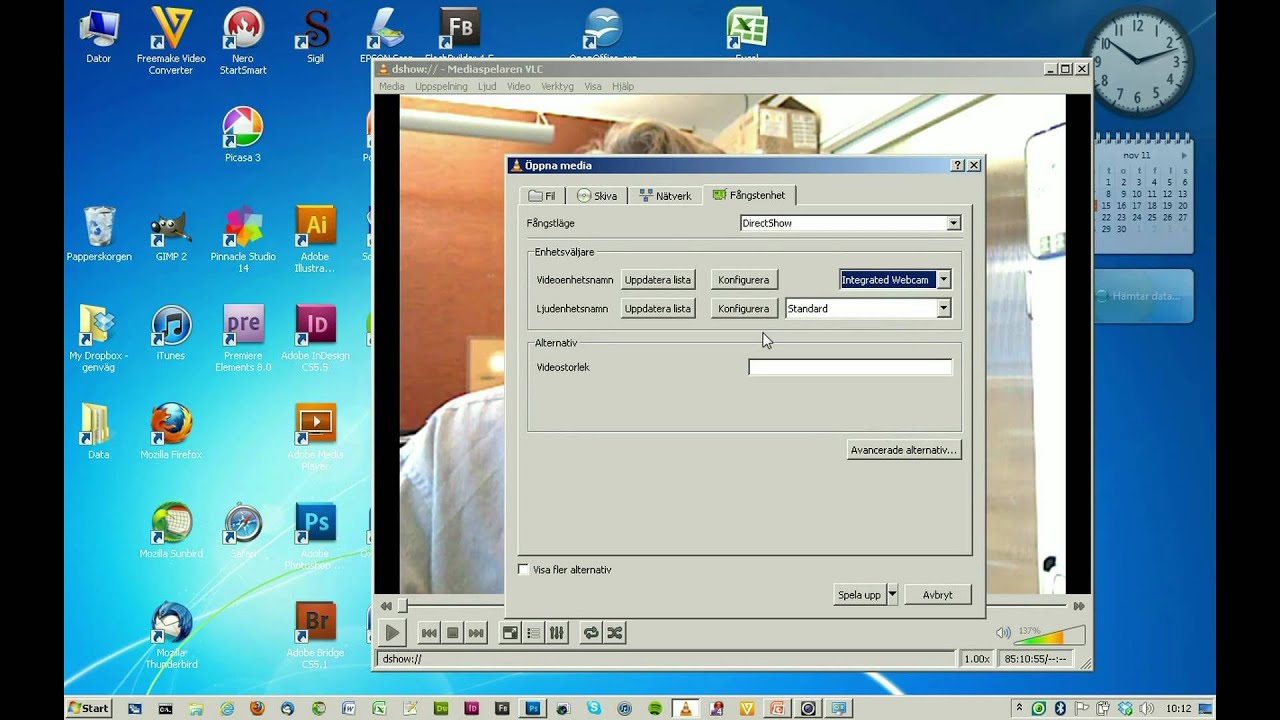
Task: Open the Video menu in VLC
Action: coord(518,87)
